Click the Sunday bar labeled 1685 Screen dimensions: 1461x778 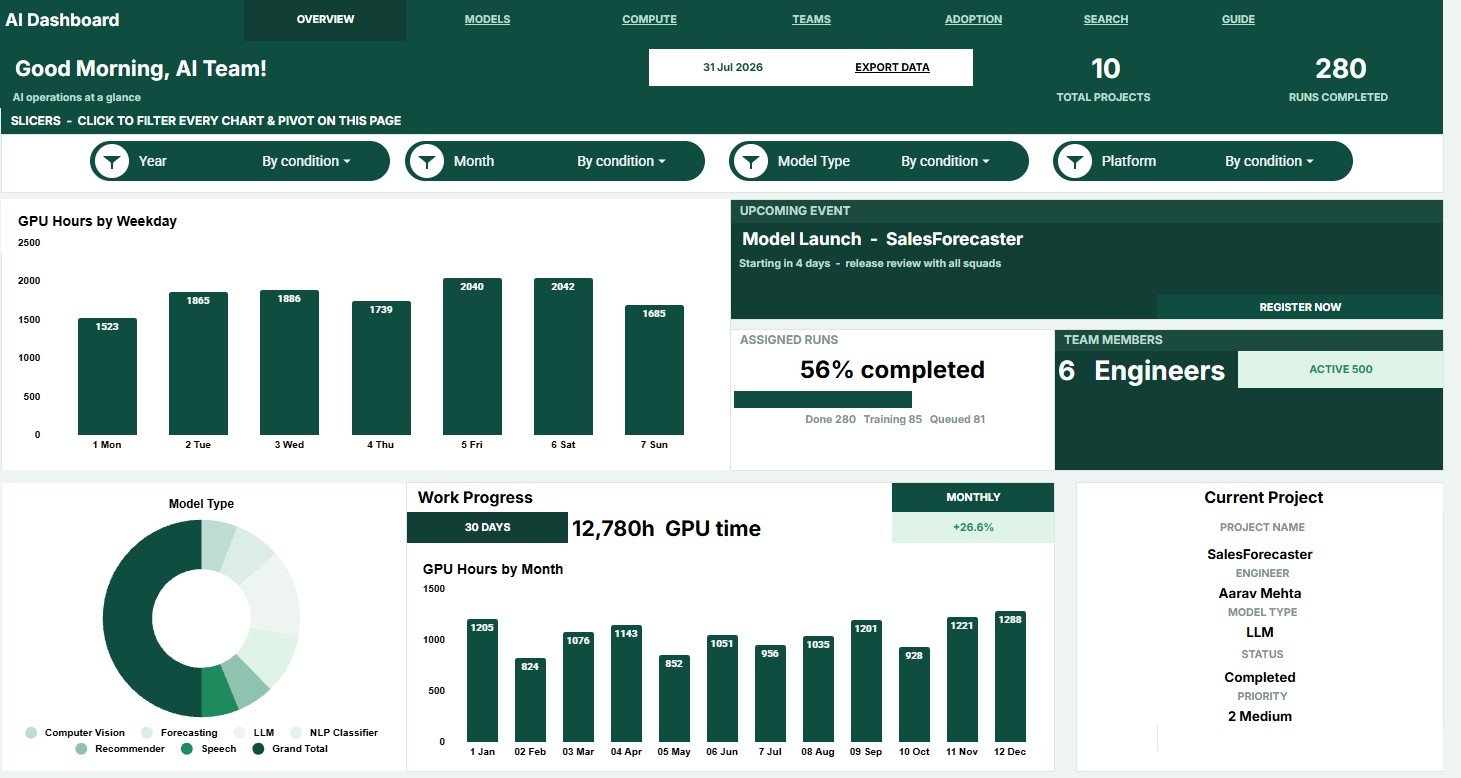(x=654, y=370)
